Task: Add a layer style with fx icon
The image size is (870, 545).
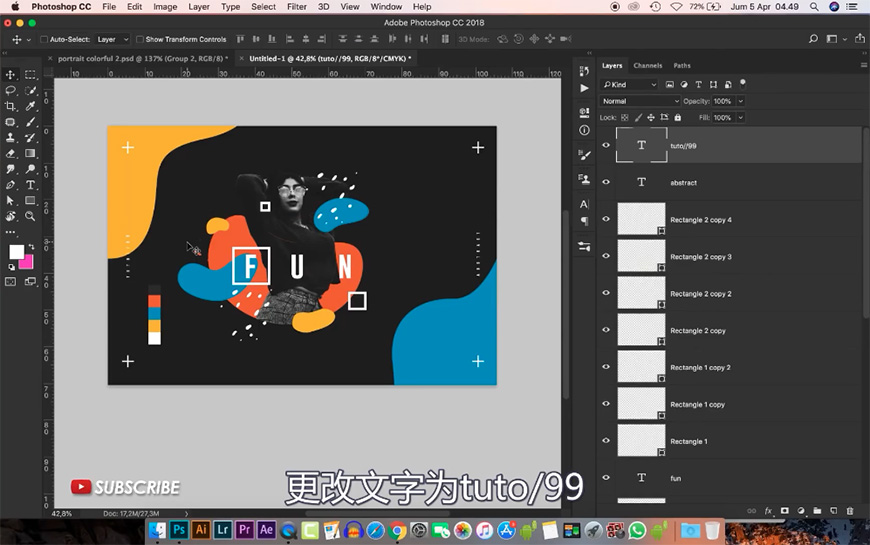Action: (768, 511)
